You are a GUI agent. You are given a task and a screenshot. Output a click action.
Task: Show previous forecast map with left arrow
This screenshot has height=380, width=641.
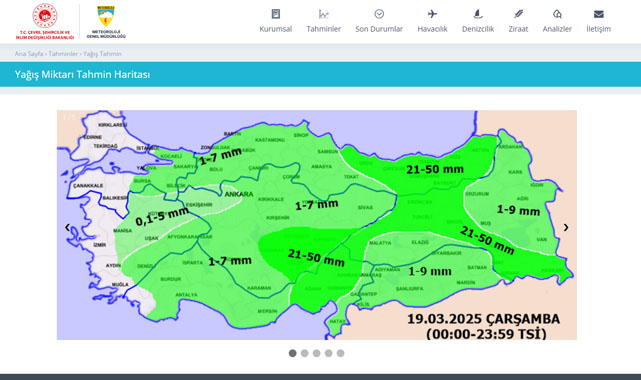(x=67, y=228)
